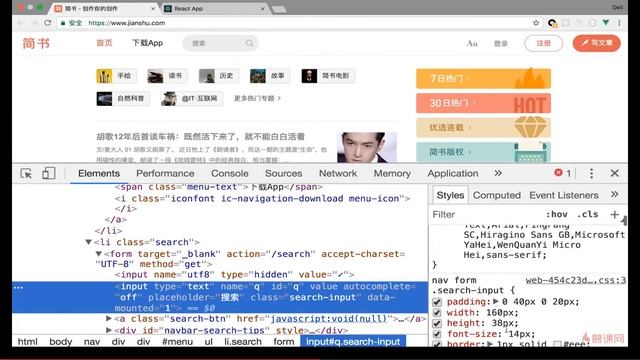Open the ellipsis actions on selected node
Viewport: 640px width, 360px height.
tap(18, 288)
